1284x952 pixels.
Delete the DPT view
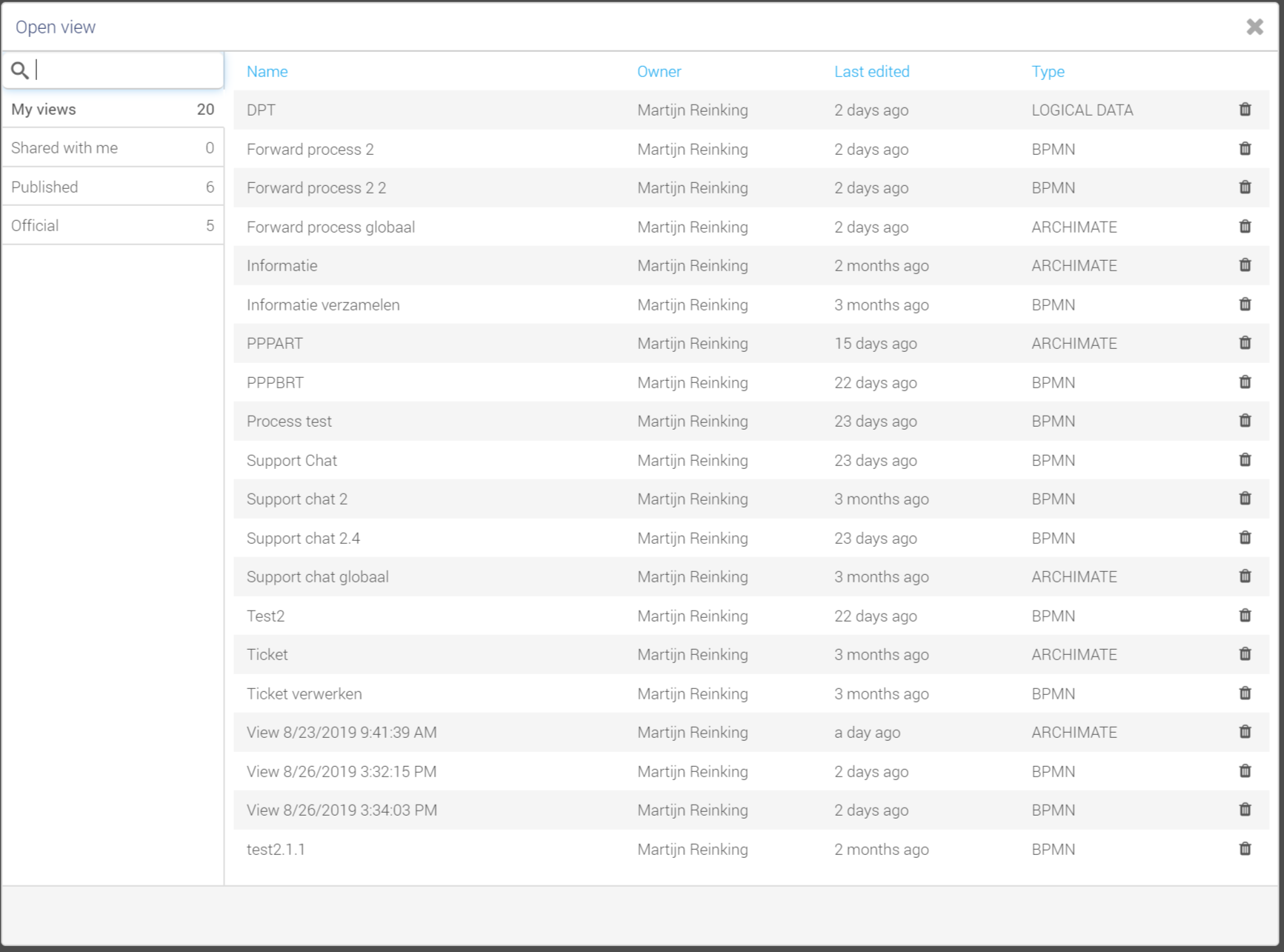[x=1245, y=110]
